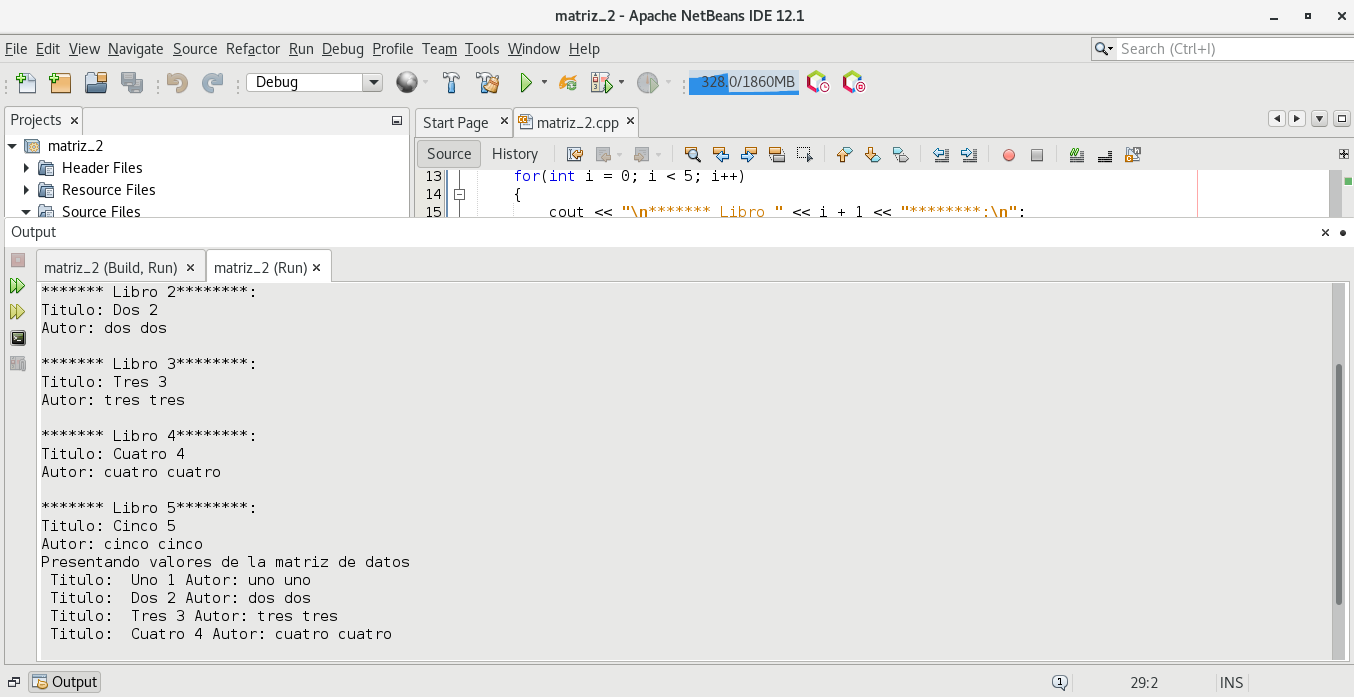Open the Refactor menu
The height and width of the screenshot is (697, 1354).
click(252, 49)
